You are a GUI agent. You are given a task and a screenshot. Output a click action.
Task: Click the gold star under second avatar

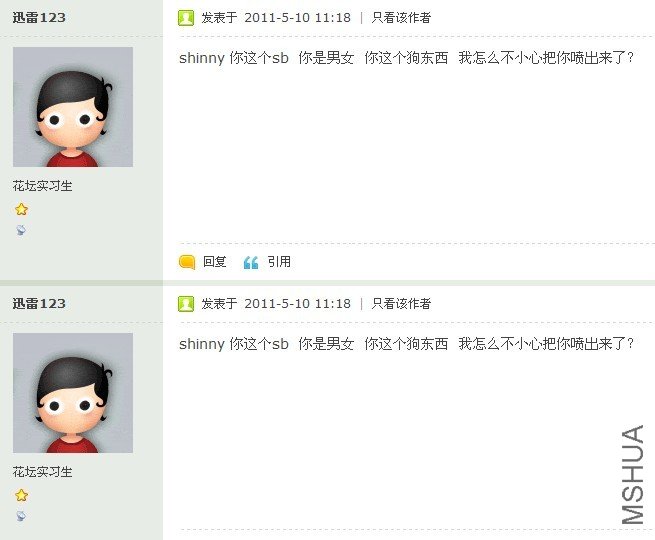click(x=21, y=495)
